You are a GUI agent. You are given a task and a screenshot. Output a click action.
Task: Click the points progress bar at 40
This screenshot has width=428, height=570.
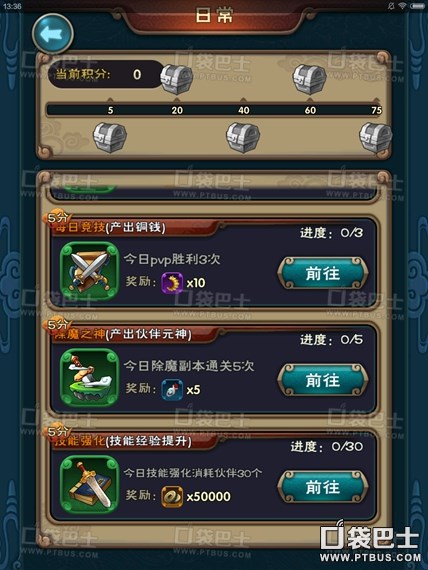[244, 110]
